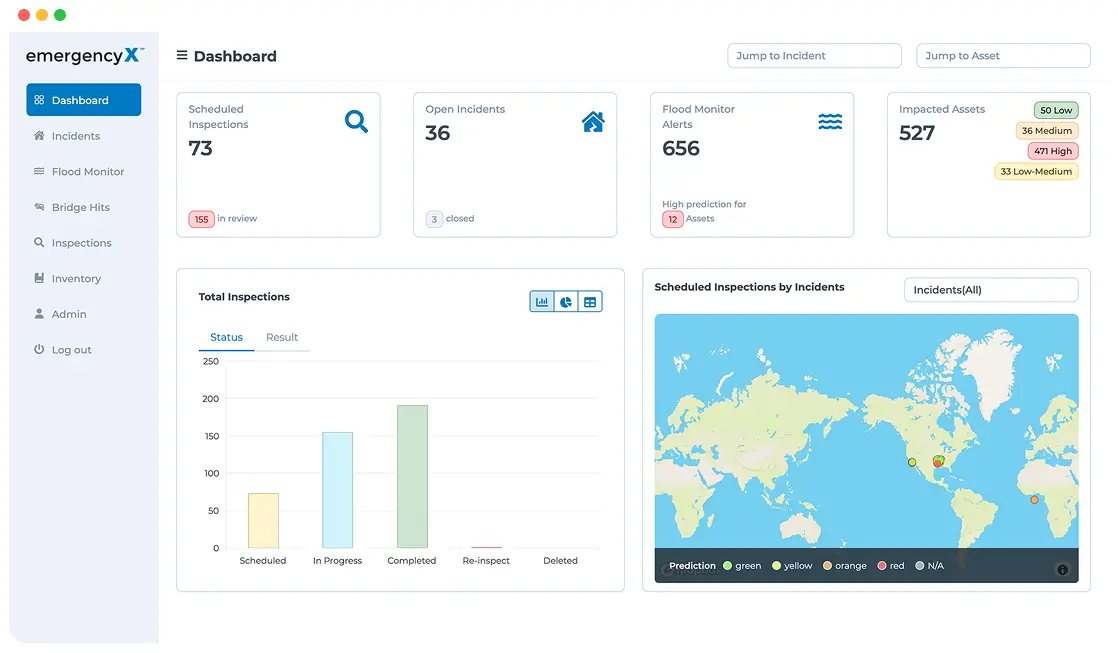Click the waves icon on Flood Monitor Alerts card
1118x653 pixels.
click(830, 120)
